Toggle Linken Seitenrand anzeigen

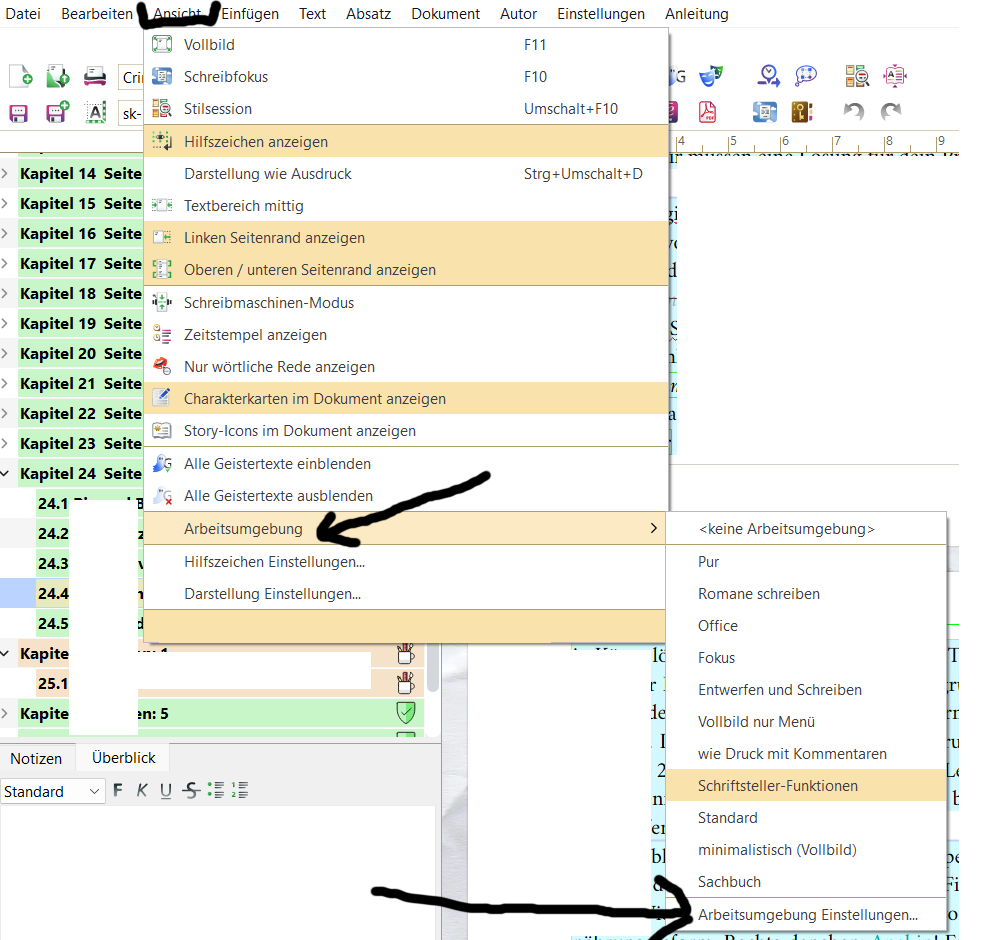point(274,238)
